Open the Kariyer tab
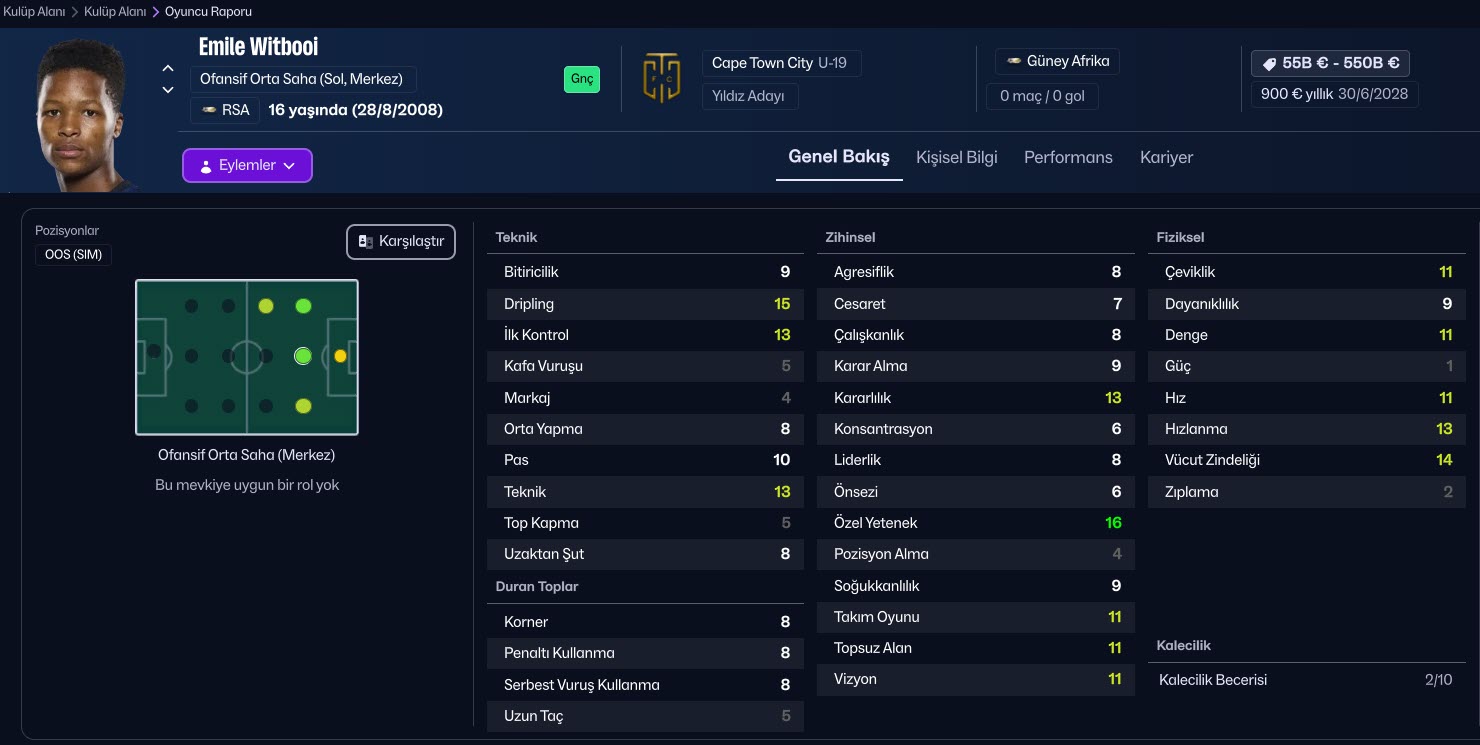Screen dimensions: 1480x745 1166,157
